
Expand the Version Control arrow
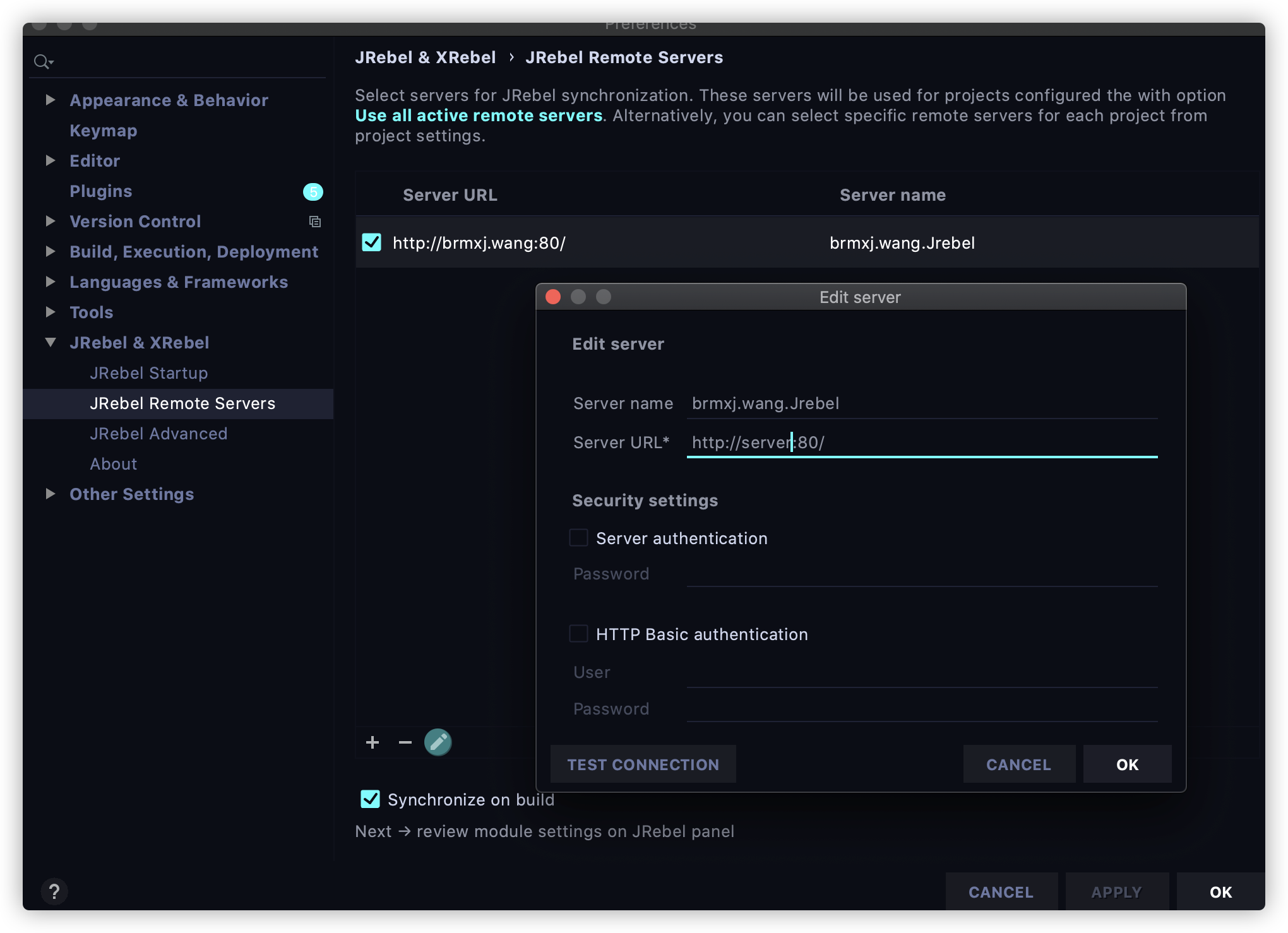[x=51, y=221]
